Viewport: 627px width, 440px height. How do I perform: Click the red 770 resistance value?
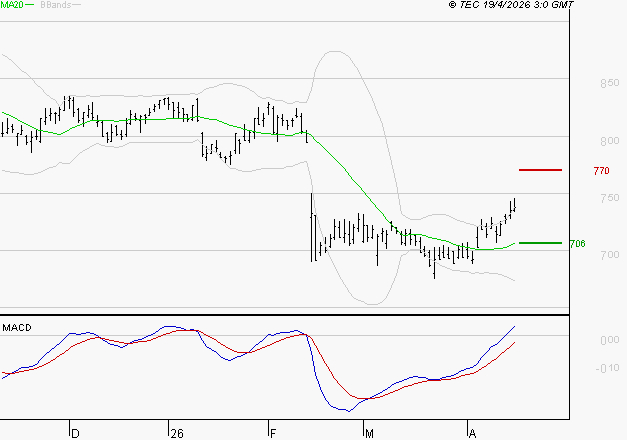coord(601,171)
